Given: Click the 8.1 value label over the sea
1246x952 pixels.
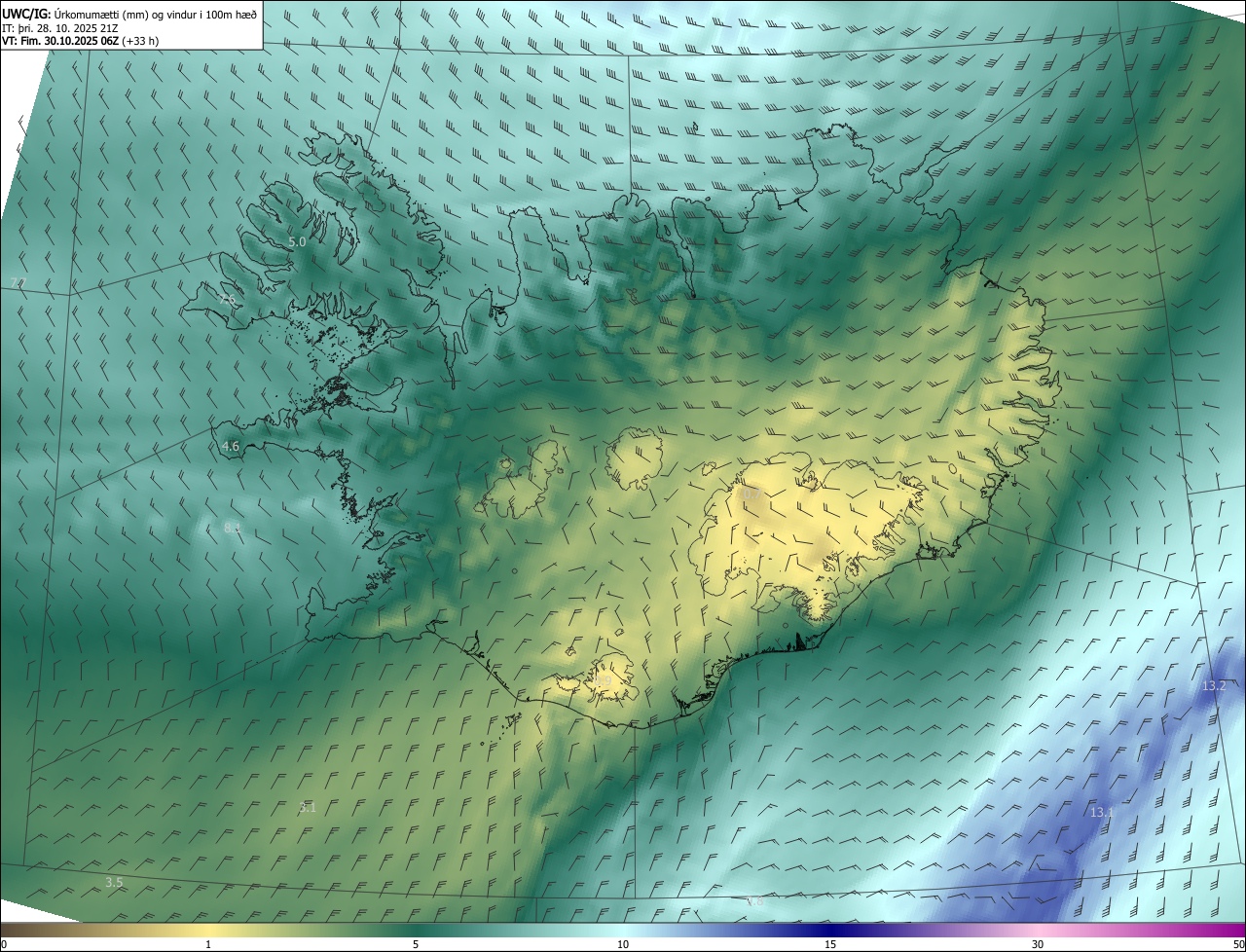Looking at the screenshot, I should click(x=232, y=528).
